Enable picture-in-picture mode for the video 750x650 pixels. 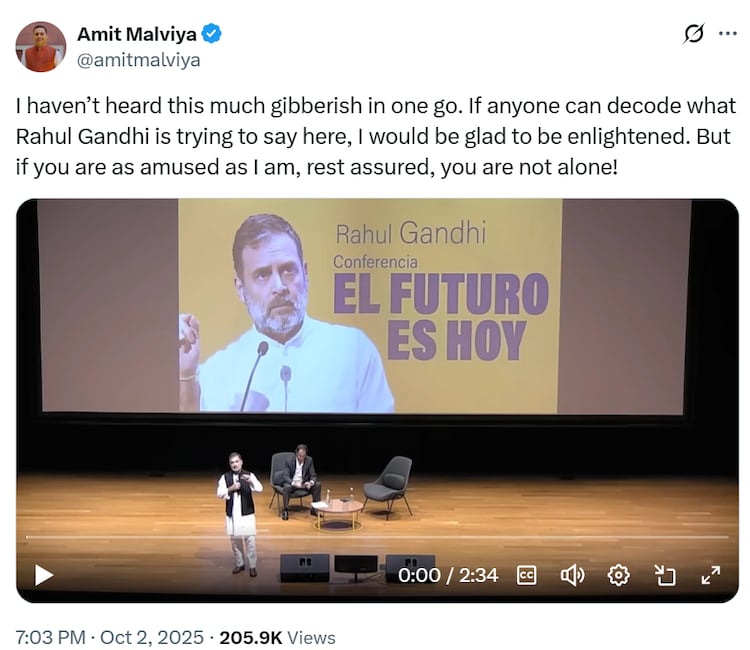[x=665, y=575]
